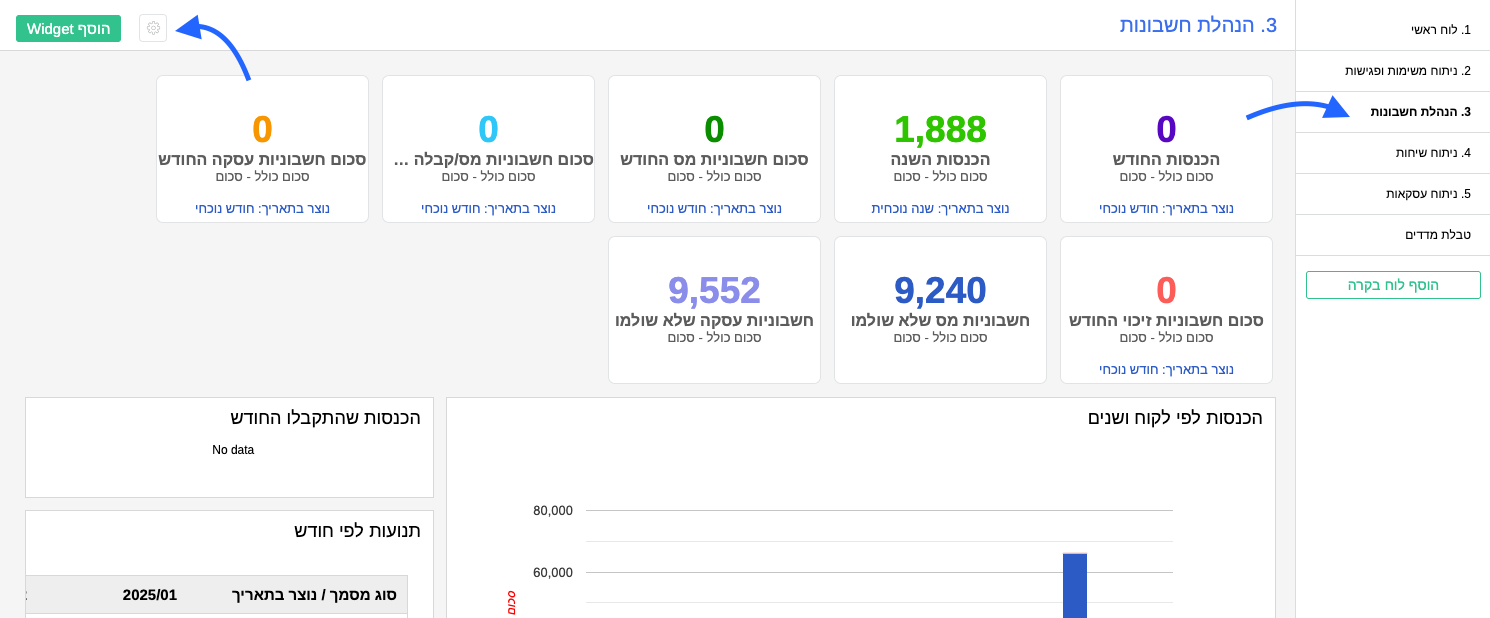1490x618 pixels.
Task: Click the 'הכנסות לפי לקוח ושנים' chart title
Action: coord(1175,417)
